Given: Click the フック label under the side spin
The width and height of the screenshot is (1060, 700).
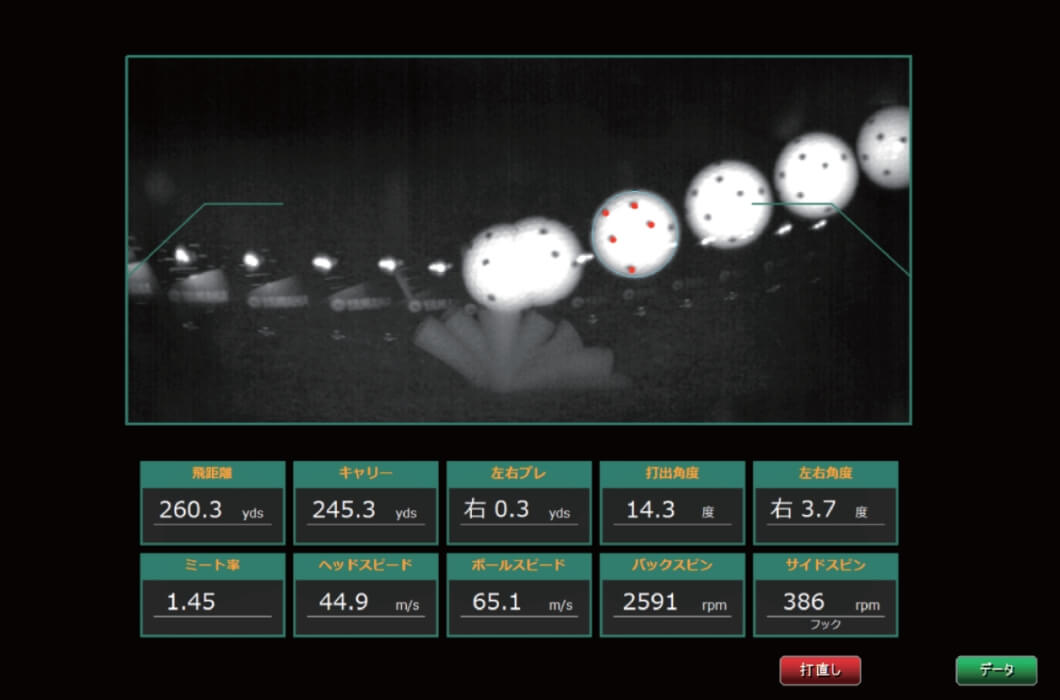Looking at the screenshot, I should [x=825, y=624].
